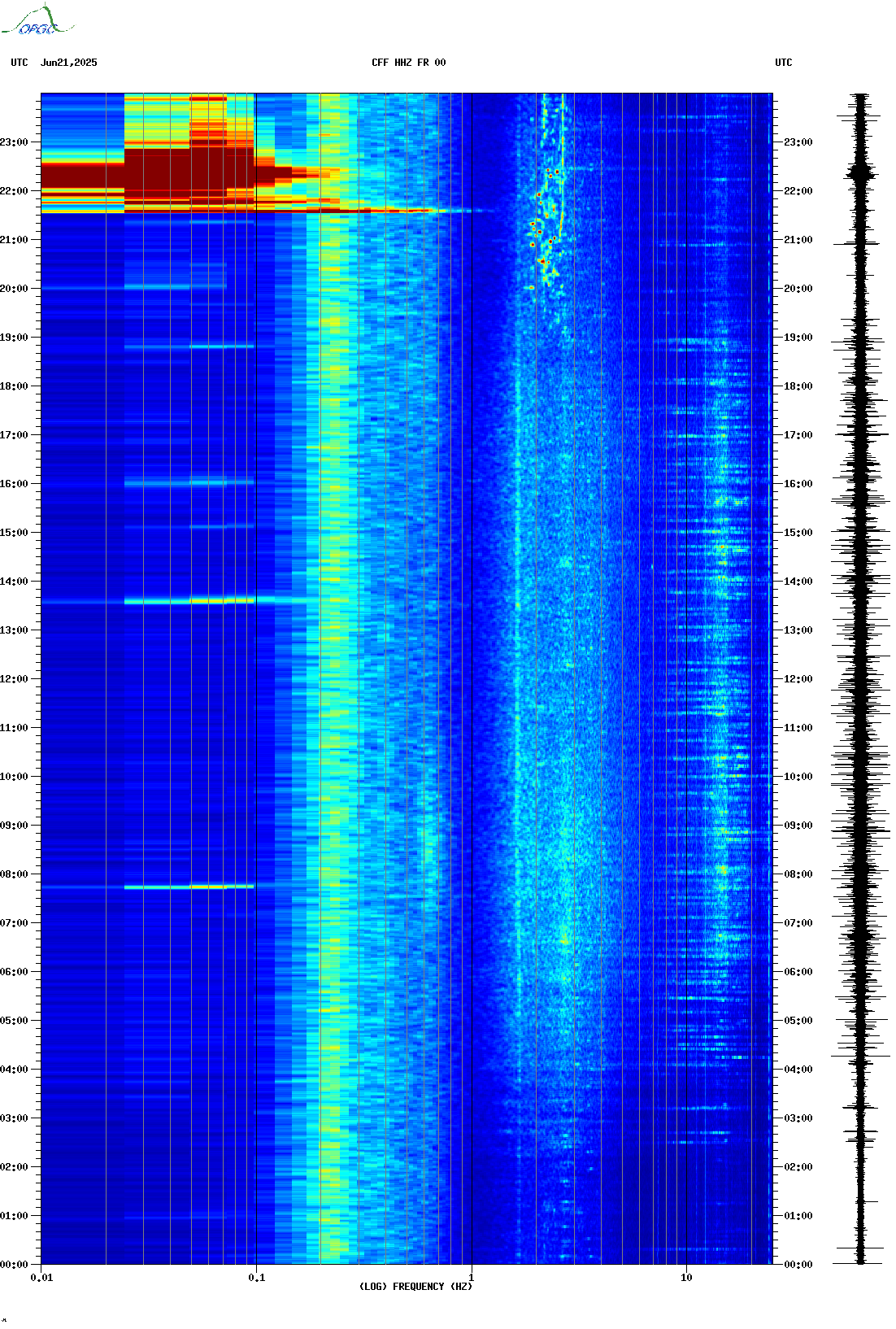The height and width of the screenshot is (1329, 896).
Task: Click 16:00 on the left time axis
Action: click(x=14, y=484)
